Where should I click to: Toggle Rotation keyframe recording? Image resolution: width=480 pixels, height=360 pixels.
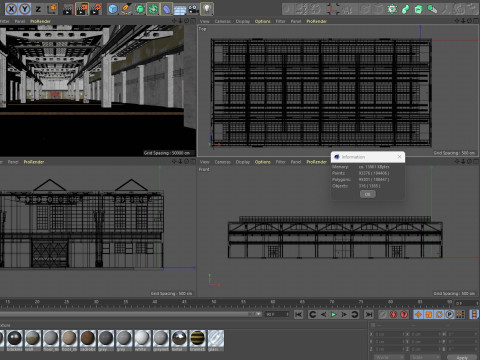[x=439, y=314]
